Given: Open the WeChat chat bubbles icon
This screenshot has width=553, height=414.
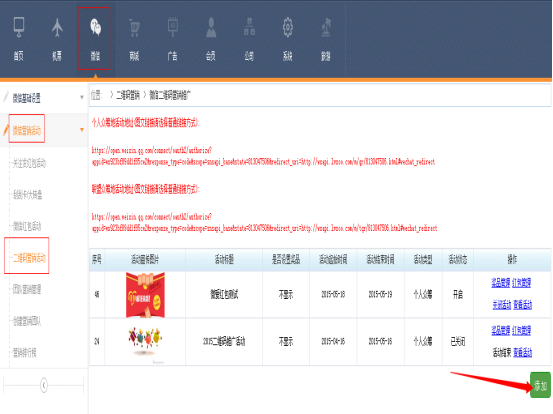Looking at the screenshot, I should (96, 27).
